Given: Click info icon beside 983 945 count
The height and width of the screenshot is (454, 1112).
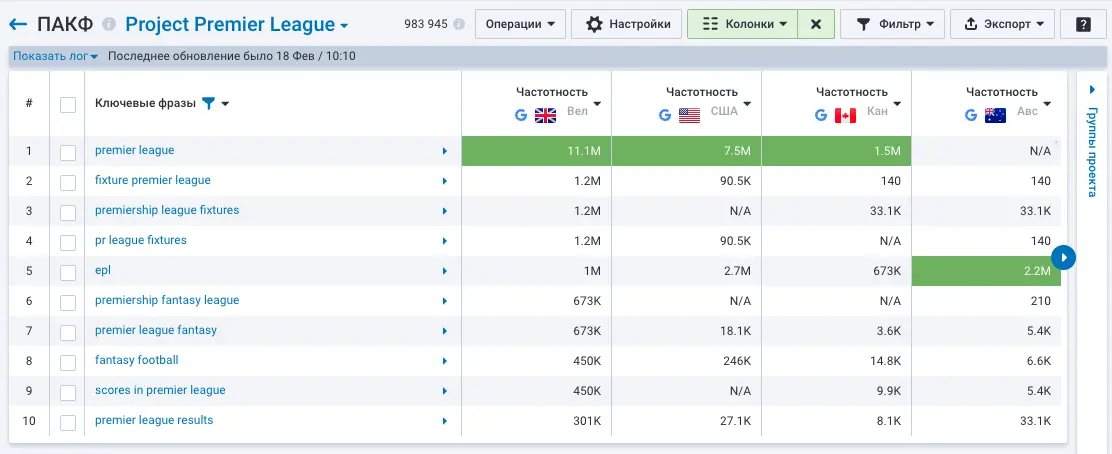Looking at the screenshot, I should (459, 24).
